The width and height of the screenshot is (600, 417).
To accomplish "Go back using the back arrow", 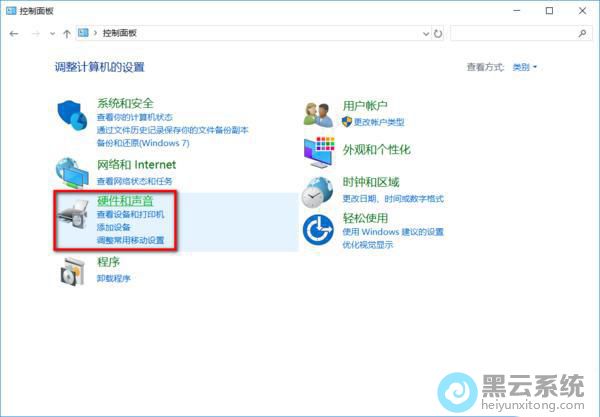I will tap(14, 33).
